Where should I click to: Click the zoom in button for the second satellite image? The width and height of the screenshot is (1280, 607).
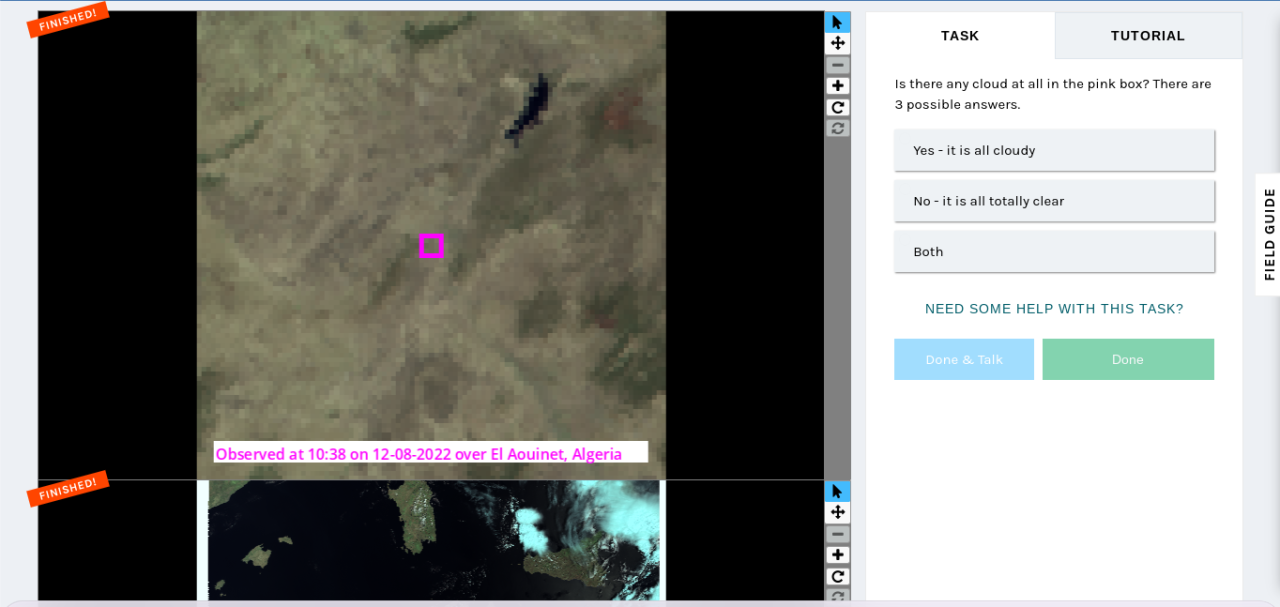tap(838, 555)
